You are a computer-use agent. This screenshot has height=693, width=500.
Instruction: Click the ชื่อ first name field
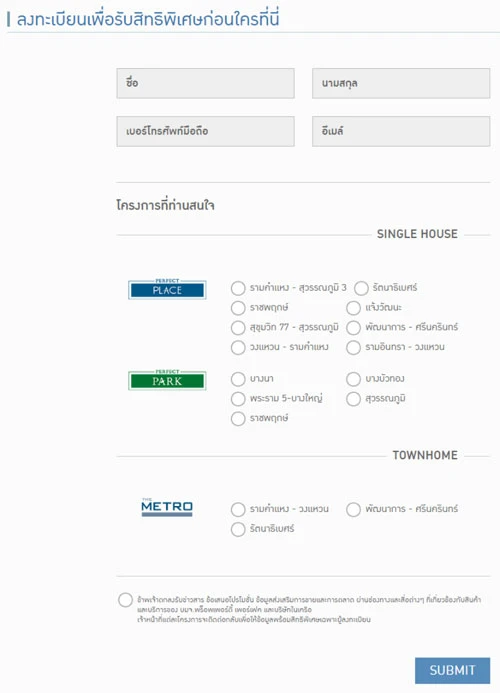click(206, 83)
